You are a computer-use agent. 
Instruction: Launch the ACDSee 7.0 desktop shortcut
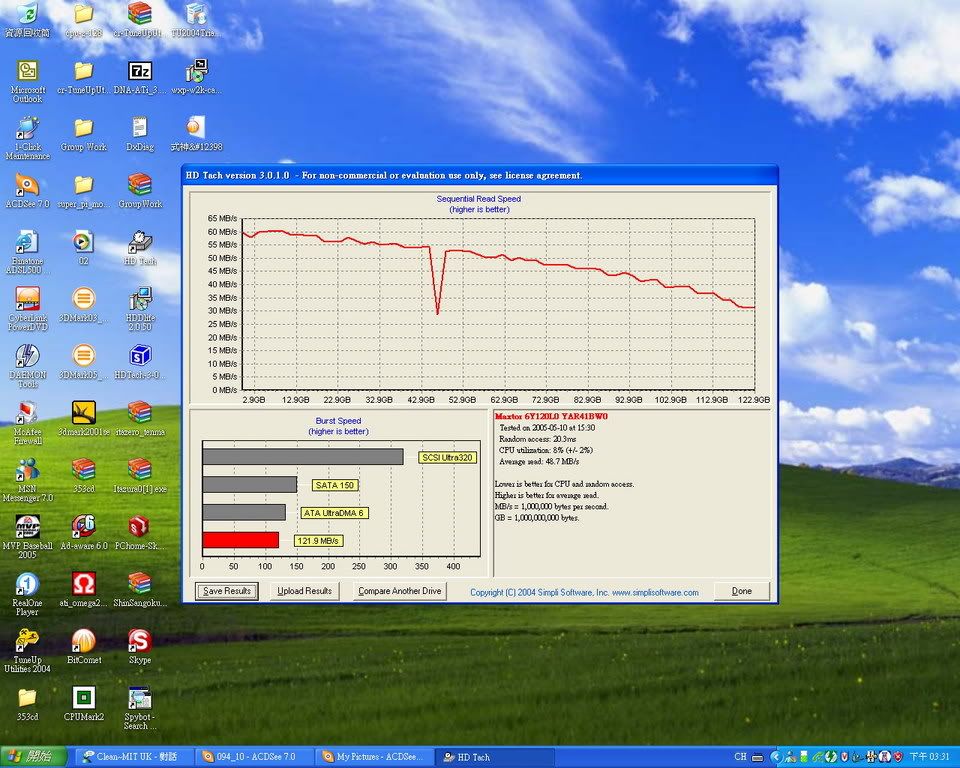(x=27, y=191)
